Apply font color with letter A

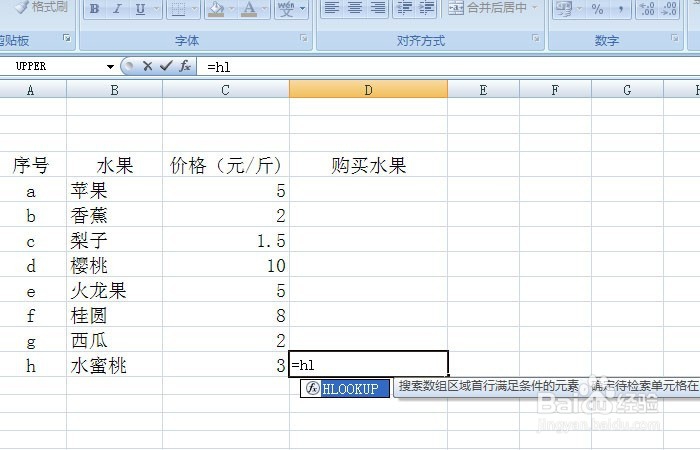pos(249,8)
